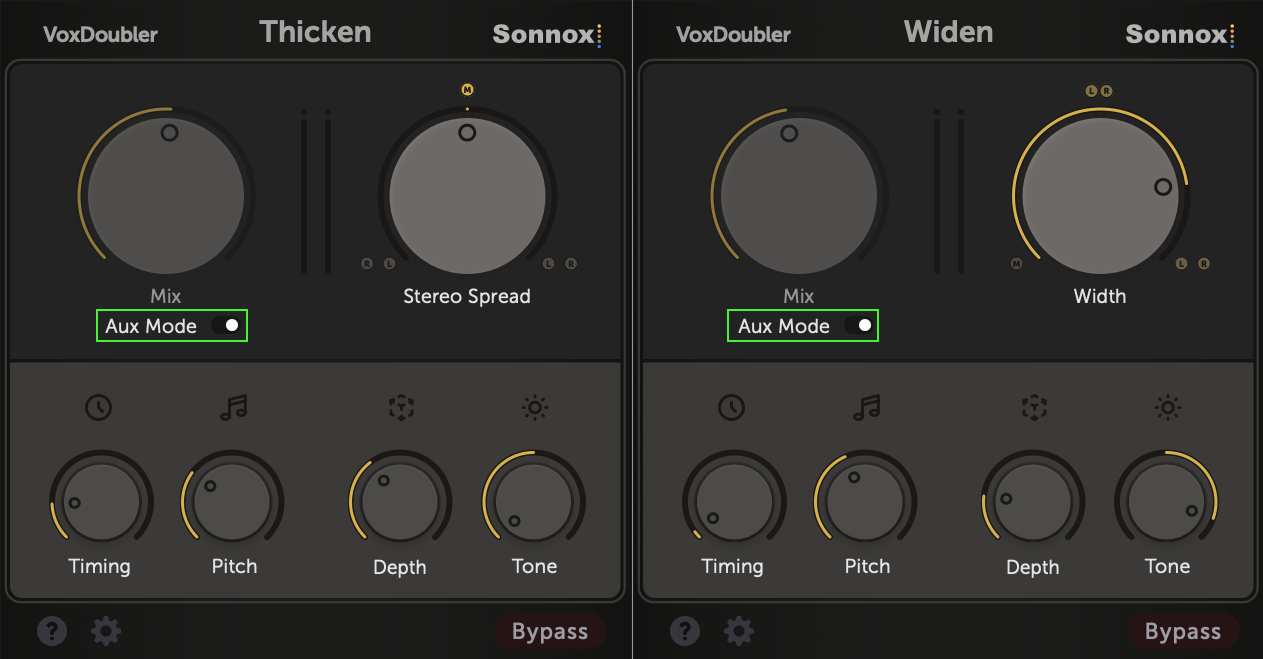
Task: Click the Mix knob in Thicken
Action: pos(166,194)
